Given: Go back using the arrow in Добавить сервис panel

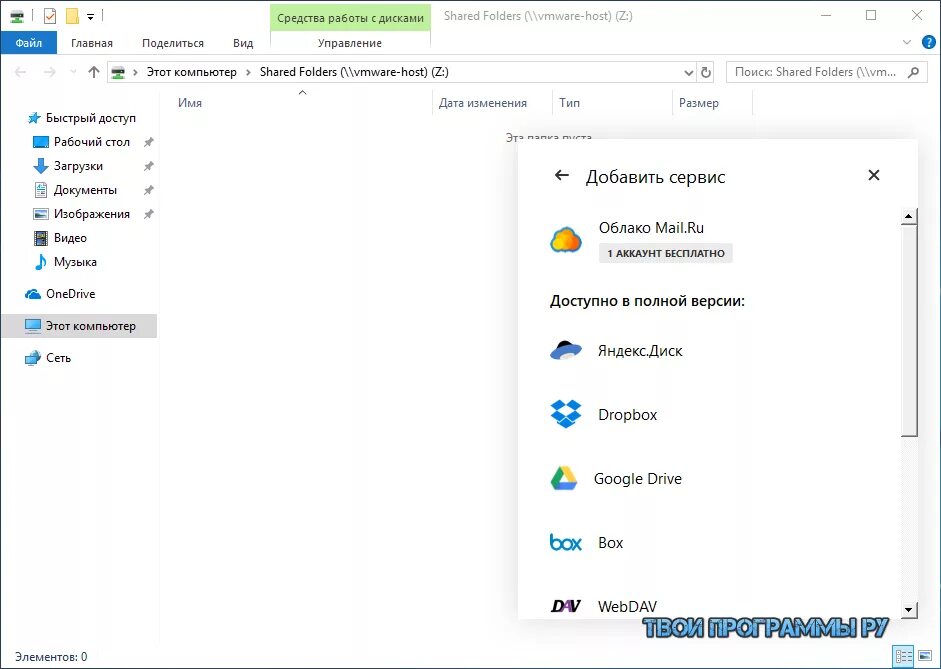Looking at the screenshot, I should pyautogui.click(x=561, y=175).
